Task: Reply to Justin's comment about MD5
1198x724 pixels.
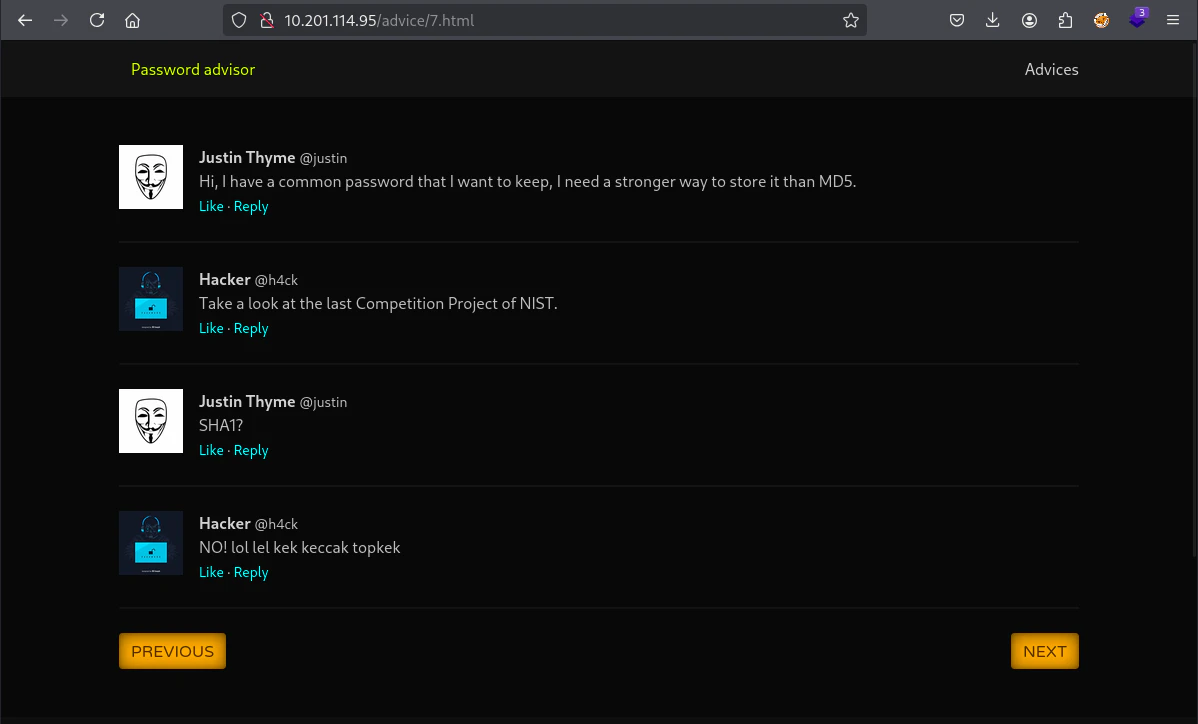Action: (x=251, y=206)
